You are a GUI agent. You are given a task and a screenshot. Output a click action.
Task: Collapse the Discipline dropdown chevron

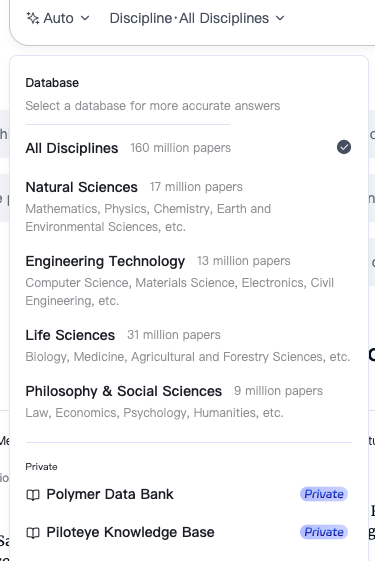click(280, 18)
